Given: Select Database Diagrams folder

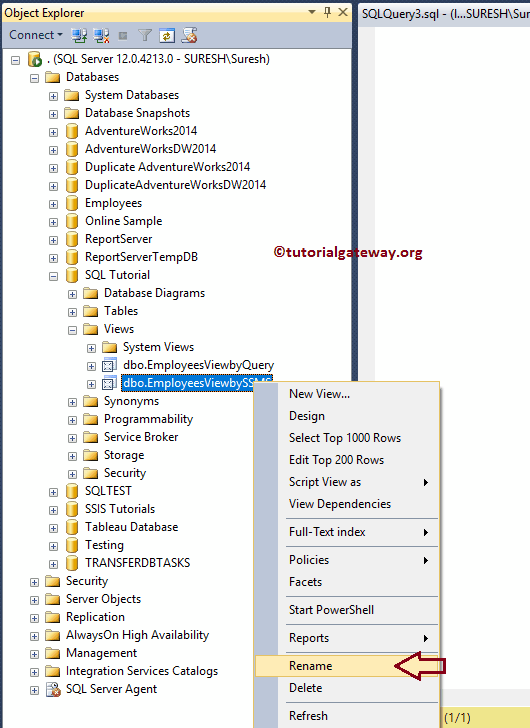Looking at the screenshot, I should click(154, 293).
